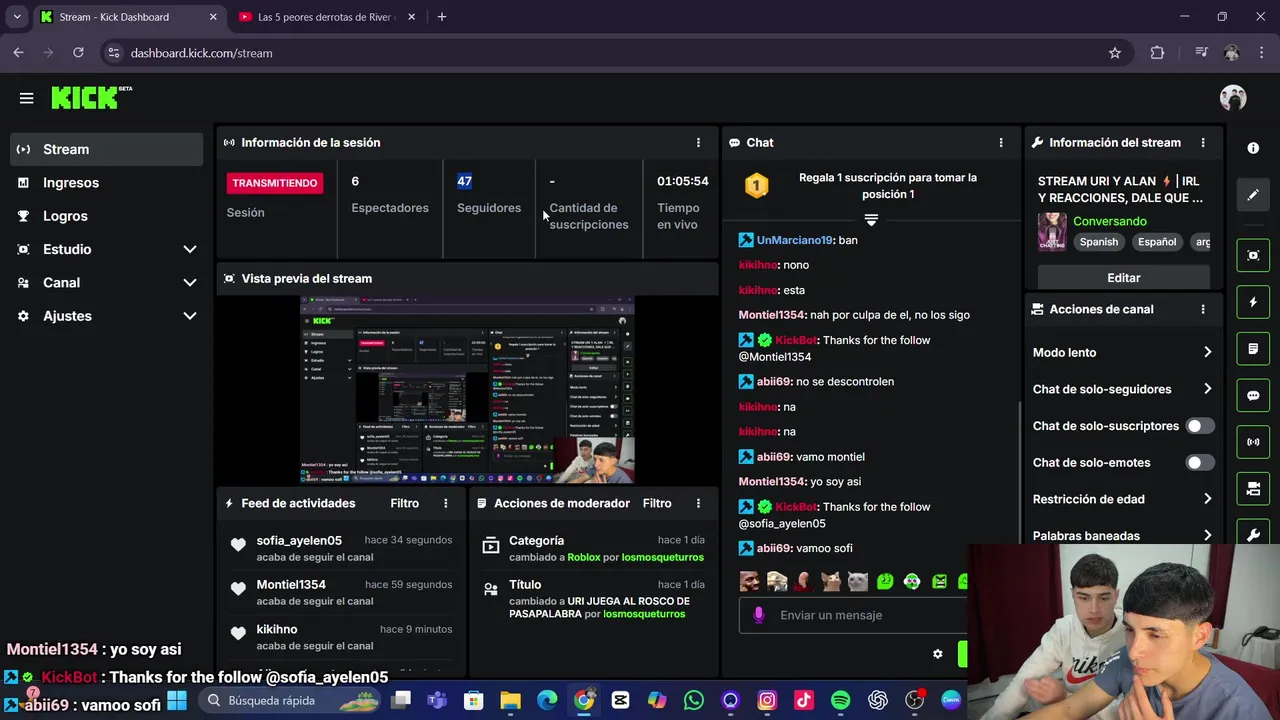Expand Ajustes submenu in sidebar

(x=189, y=316)
